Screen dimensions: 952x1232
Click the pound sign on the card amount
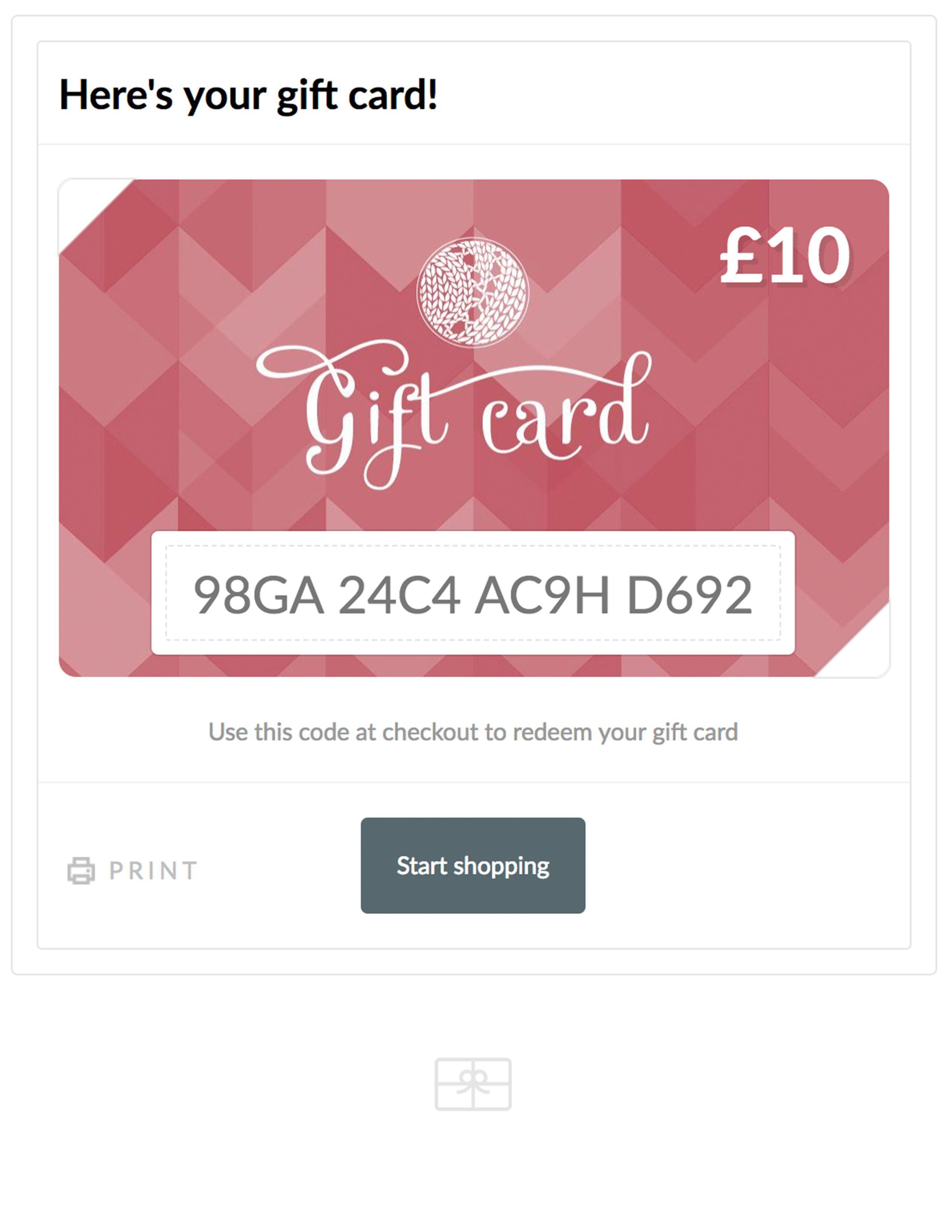pos(740,255)
